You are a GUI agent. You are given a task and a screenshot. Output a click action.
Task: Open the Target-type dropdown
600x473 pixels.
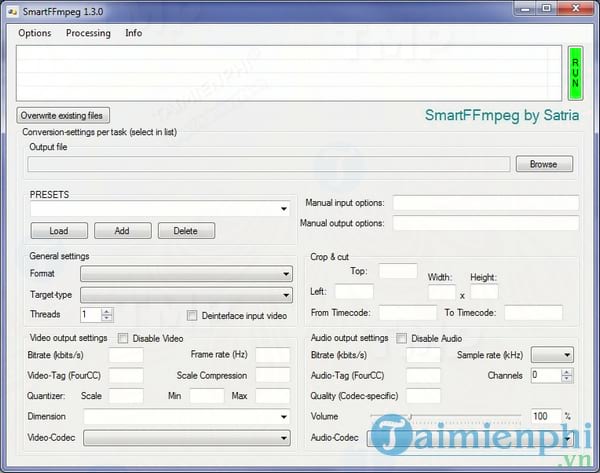click(186, 295)
